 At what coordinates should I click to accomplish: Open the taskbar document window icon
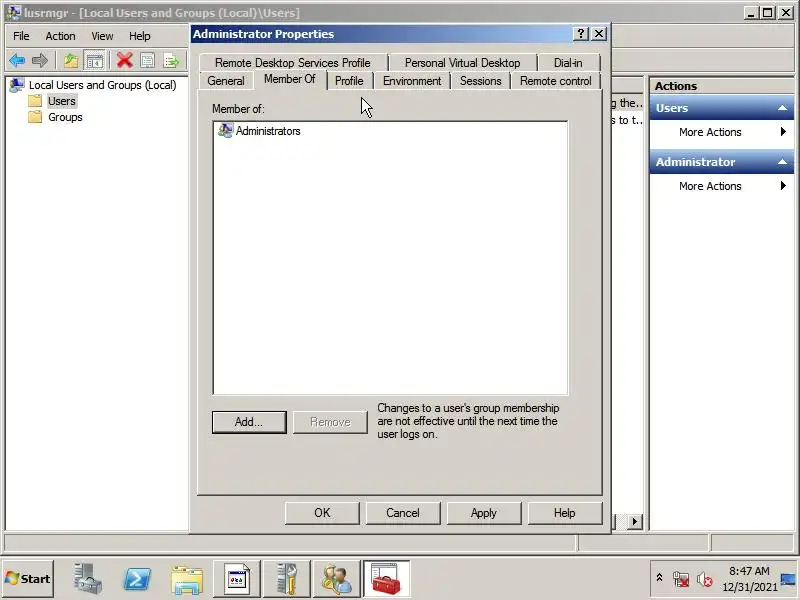tap(237, 579)
